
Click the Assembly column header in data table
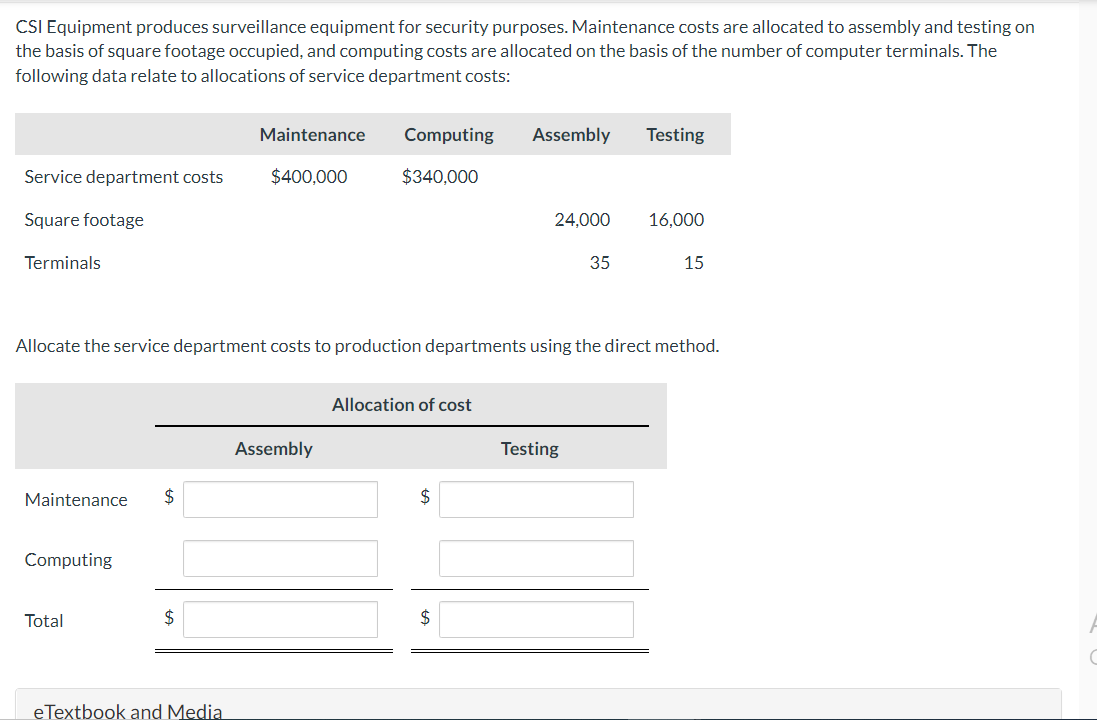pyautogui.click(x=571, y=134)
